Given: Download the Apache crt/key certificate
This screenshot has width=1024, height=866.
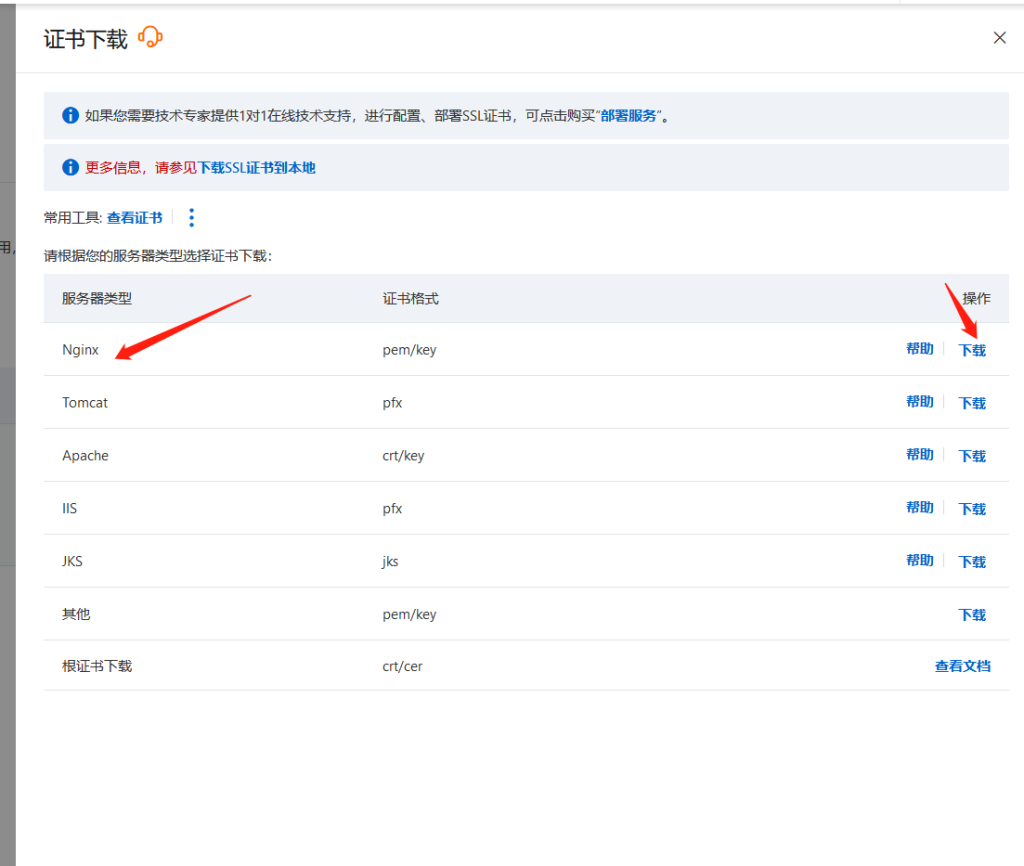Looking at the screenshot, I should tap(972, 456).
